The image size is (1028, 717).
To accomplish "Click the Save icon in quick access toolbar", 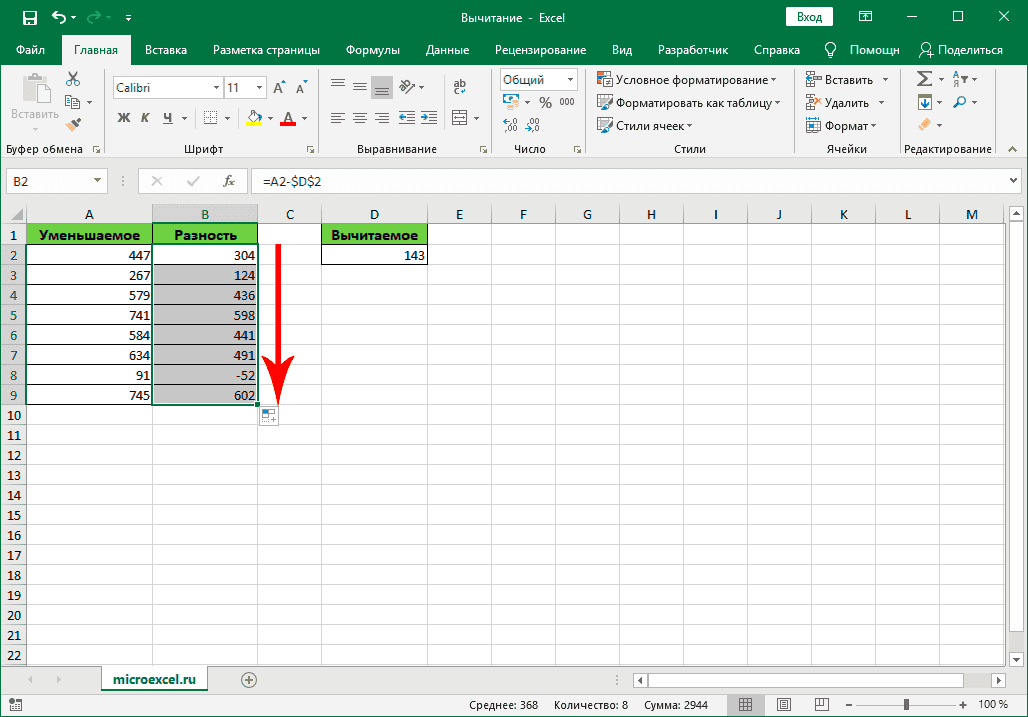I will (29, 18).
